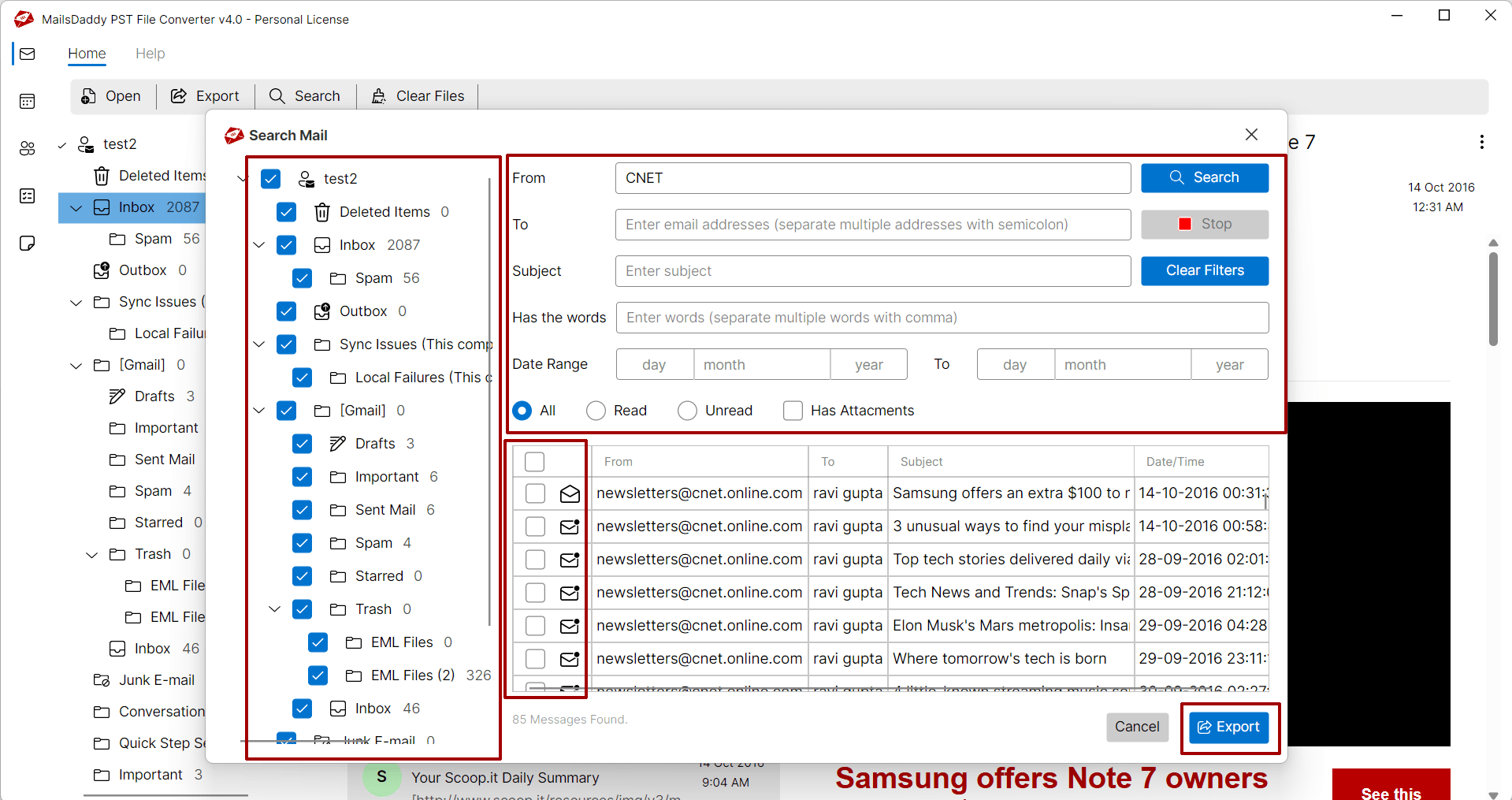Click the Open file toolbar icon

[88, 96]
